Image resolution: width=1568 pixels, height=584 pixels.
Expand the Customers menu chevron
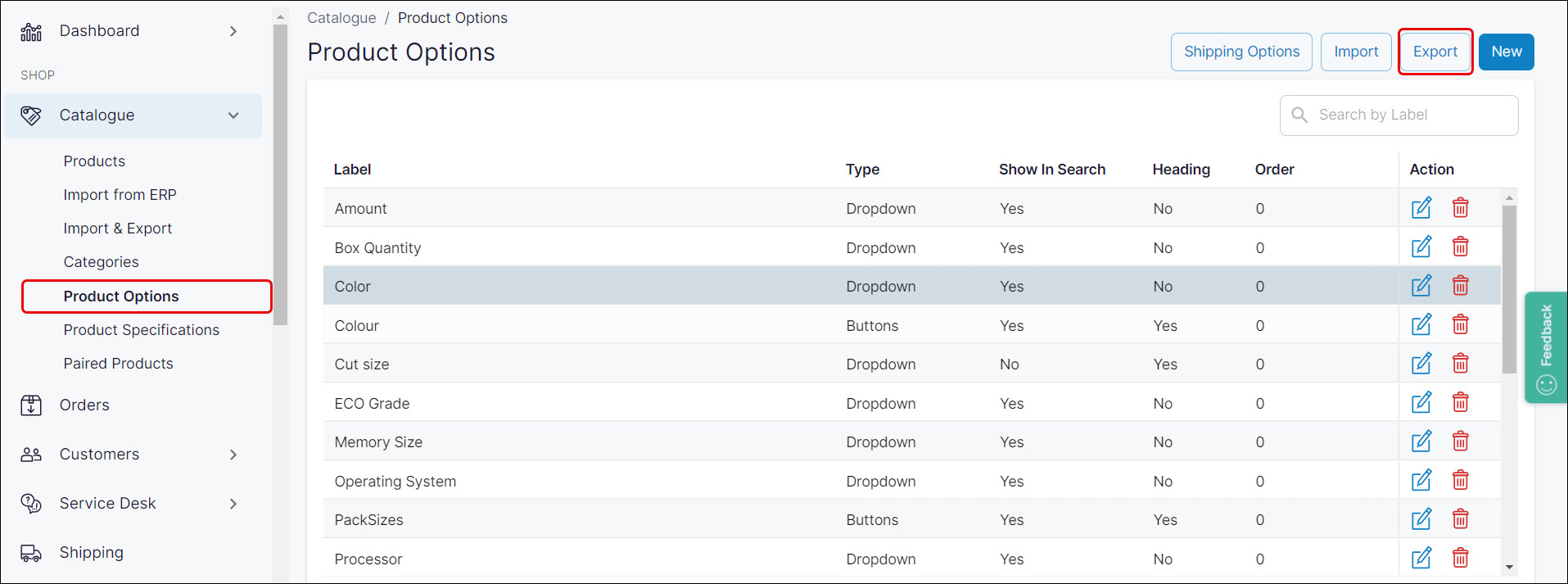tap(233, 455)
